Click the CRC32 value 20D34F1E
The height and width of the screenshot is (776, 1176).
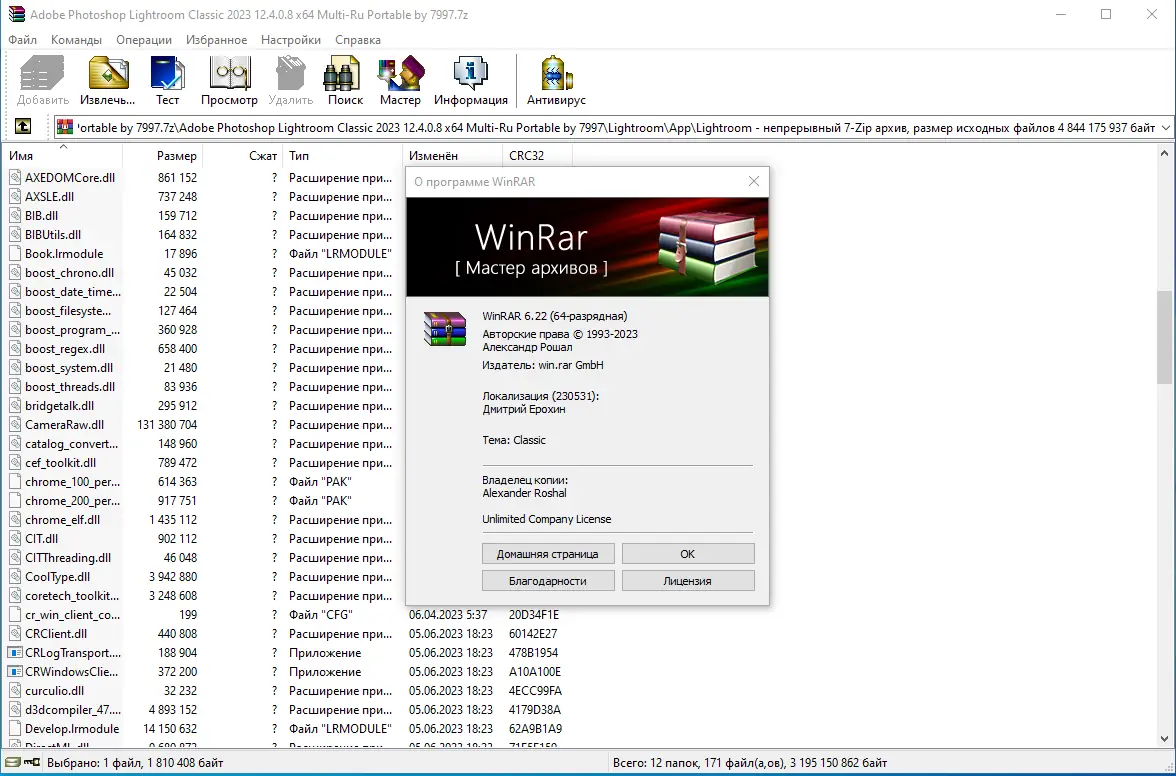[x=534, y=615]
